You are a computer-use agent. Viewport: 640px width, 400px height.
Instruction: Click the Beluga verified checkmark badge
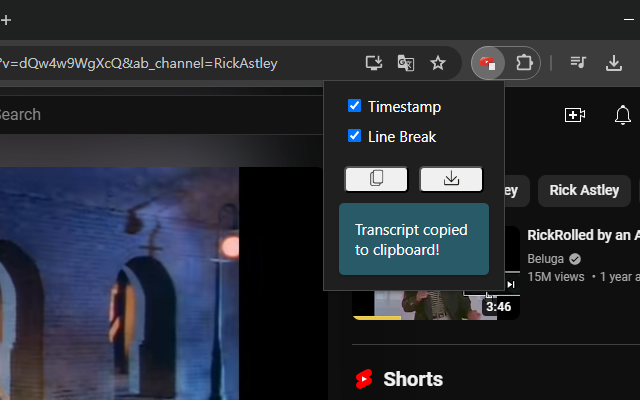(575, 259)
